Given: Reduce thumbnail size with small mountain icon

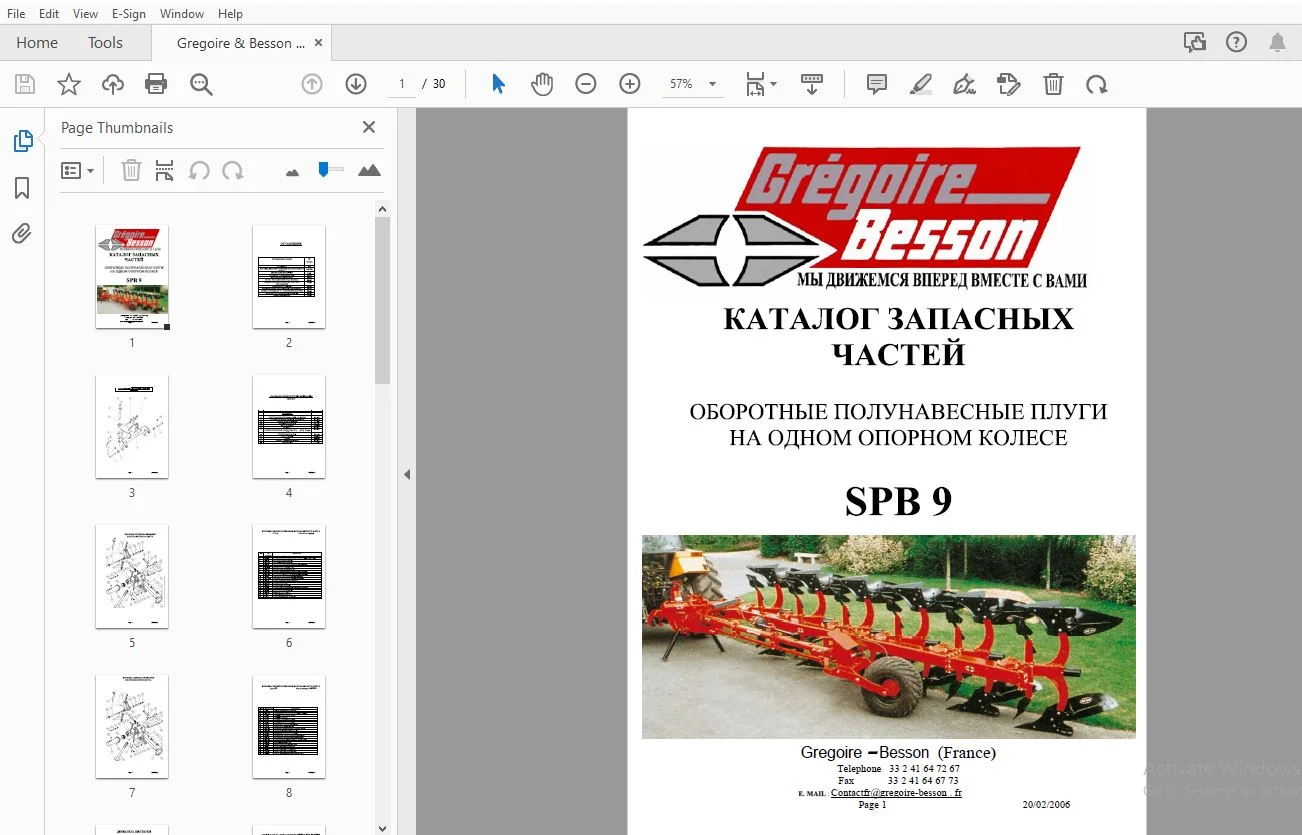Looking at the screenshot, I should point(292,172).
